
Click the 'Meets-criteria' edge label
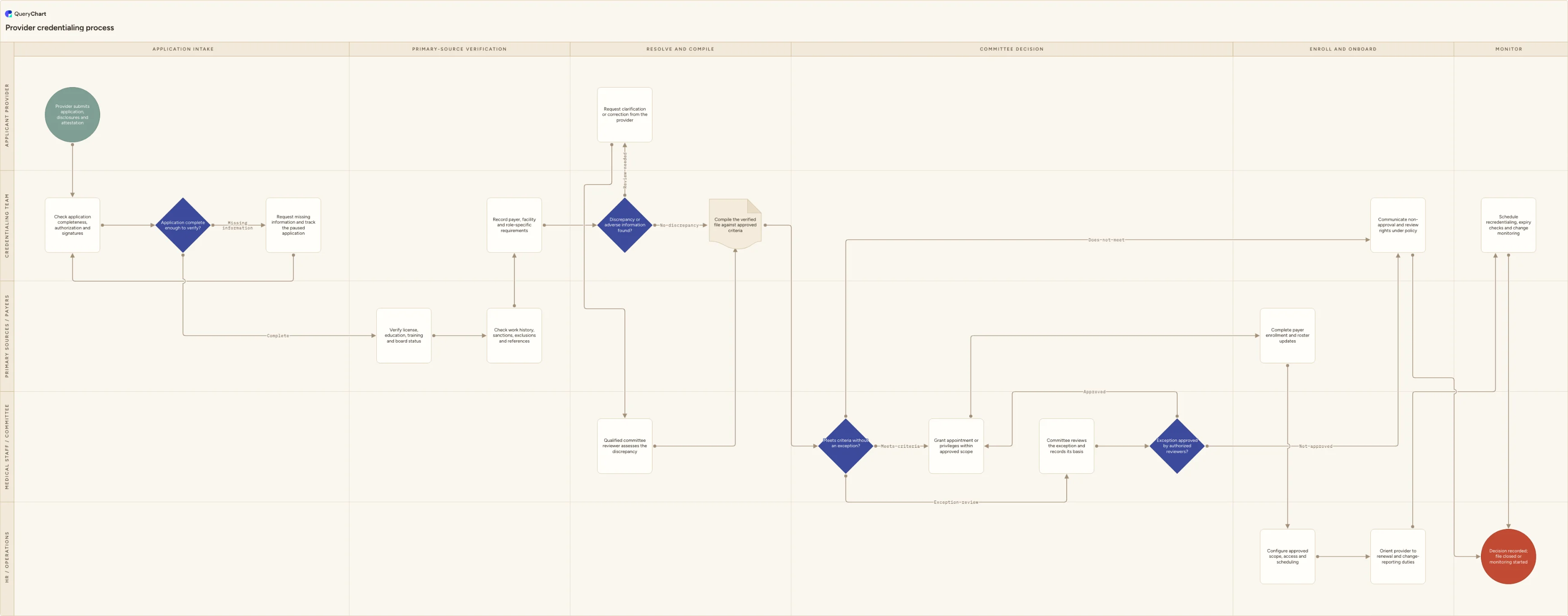pos(900,446)
